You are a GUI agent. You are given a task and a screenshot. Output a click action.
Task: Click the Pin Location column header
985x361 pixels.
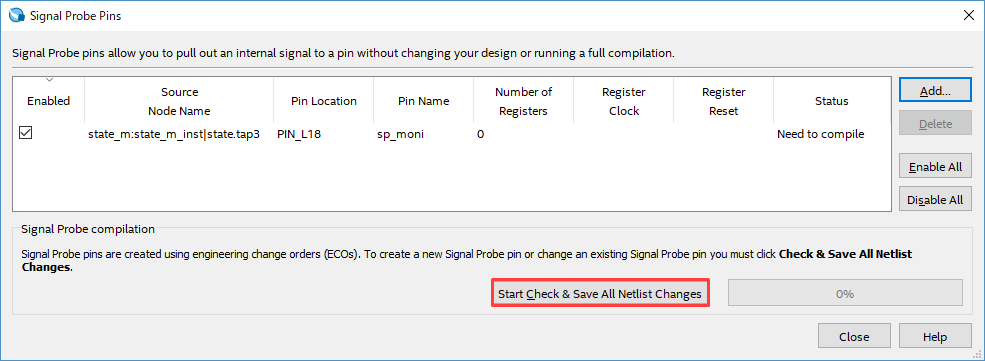click(x=324, y=101)
